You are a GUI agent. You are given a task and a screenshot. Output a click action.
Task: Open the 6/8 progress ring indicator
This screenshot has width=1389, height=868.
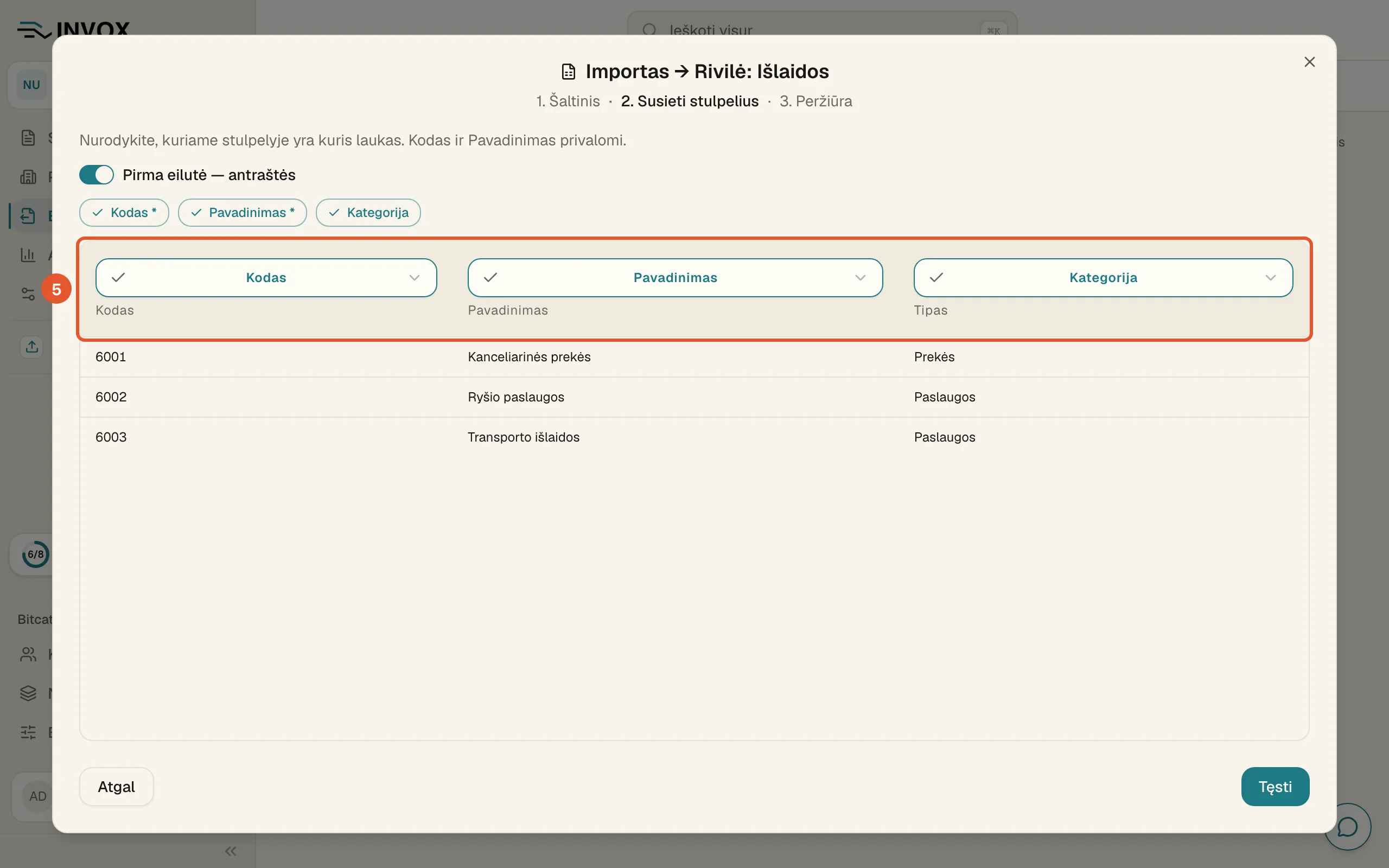[36, 554]
